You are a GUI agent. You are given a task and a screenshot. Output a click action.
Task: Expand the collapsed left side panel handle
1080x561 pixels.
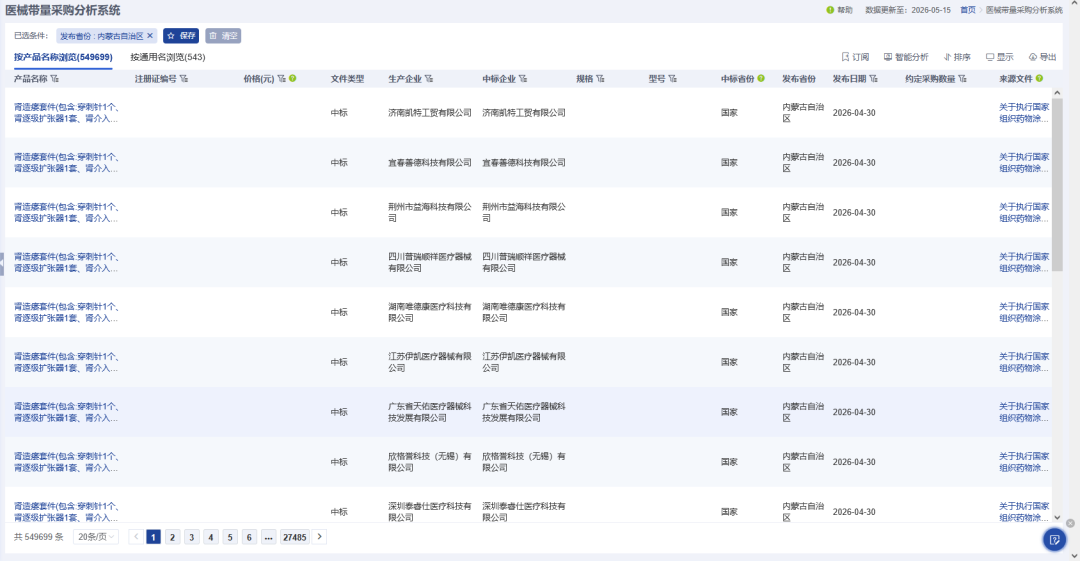tap(2, 264)
